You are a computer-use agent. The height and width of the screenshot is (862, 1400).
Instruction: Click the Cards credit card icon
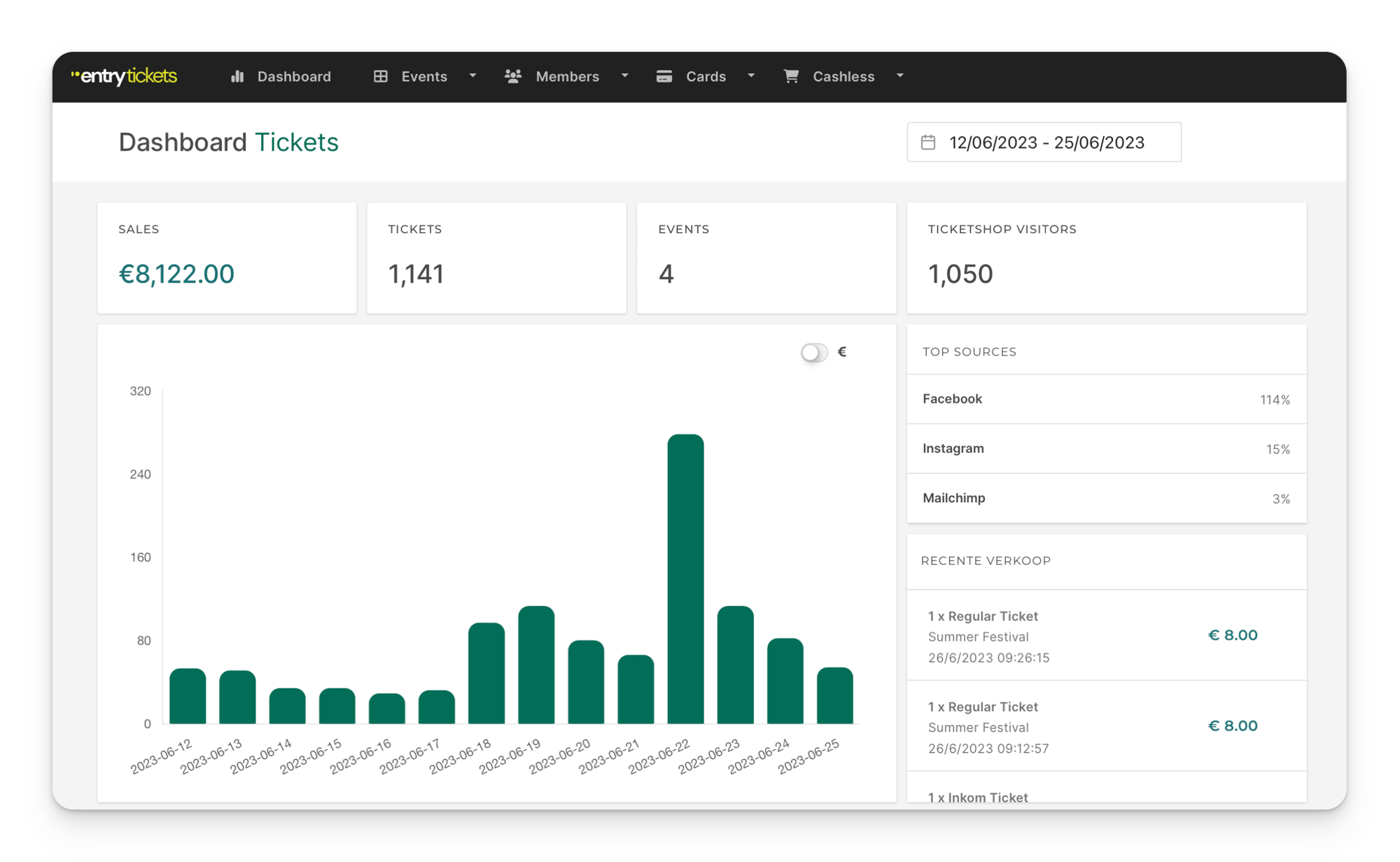pos(664,76)
